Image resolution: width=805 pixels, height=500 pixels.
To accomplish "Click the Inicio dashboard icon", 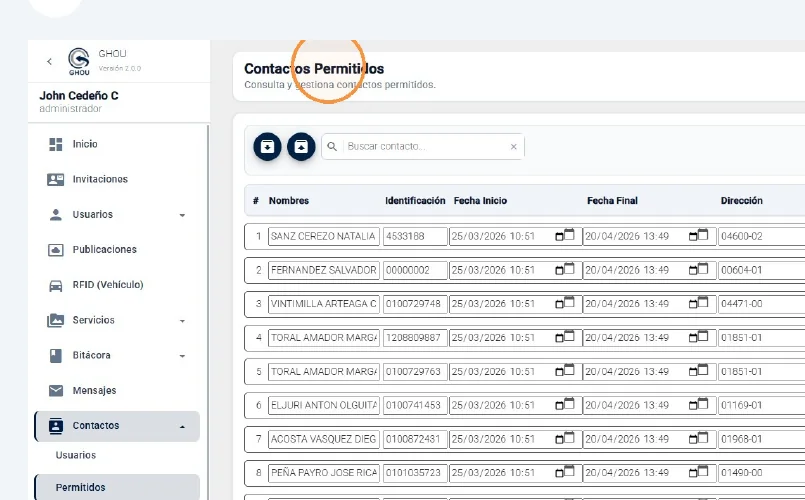I will tap(55, 144).
